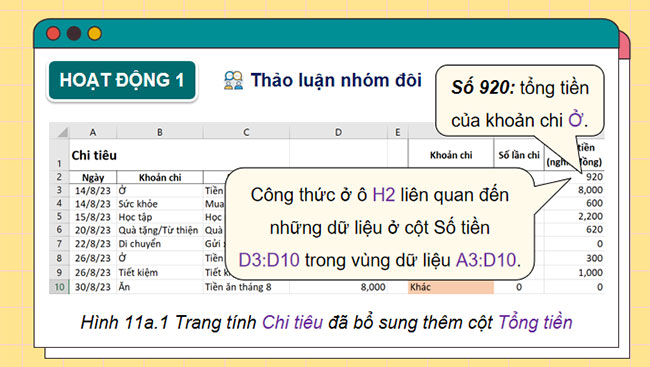Click the HOẠT ĐỘNG 1 button

coord(122,80)
